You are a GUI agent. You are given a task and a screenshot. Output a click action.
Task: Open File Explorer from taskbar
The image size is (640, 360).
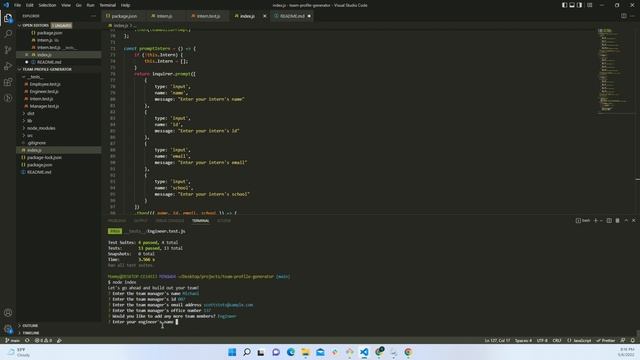point(305,352)
